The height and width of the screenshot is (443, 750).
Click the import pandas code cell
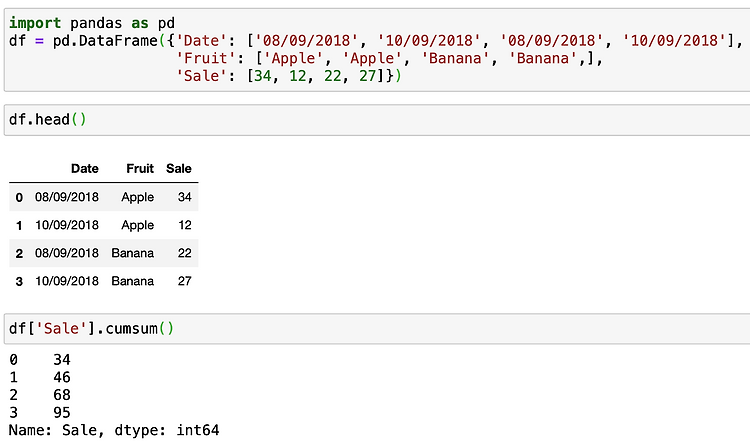377,49
